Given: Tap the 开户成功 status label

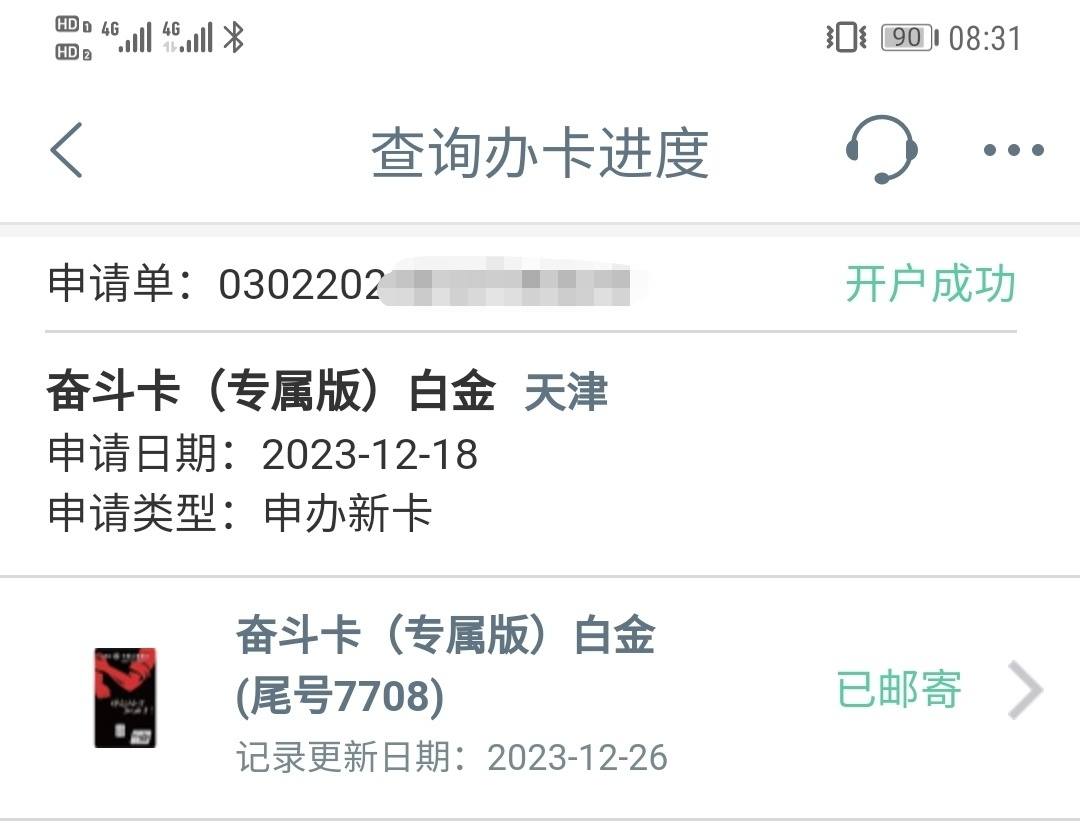Looking at the screenshot, I should pos(931,283).
